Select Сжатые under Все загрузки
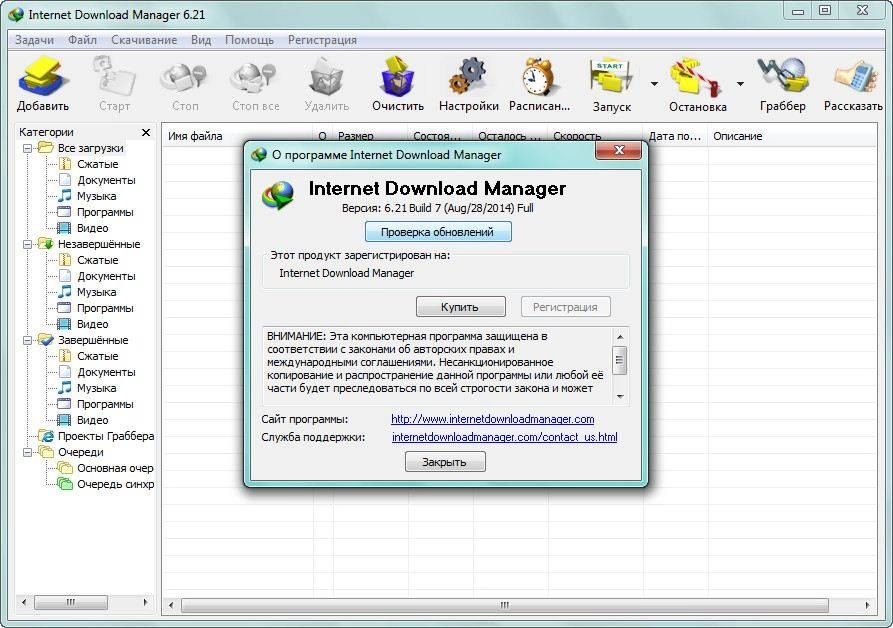 click(97, 164)
